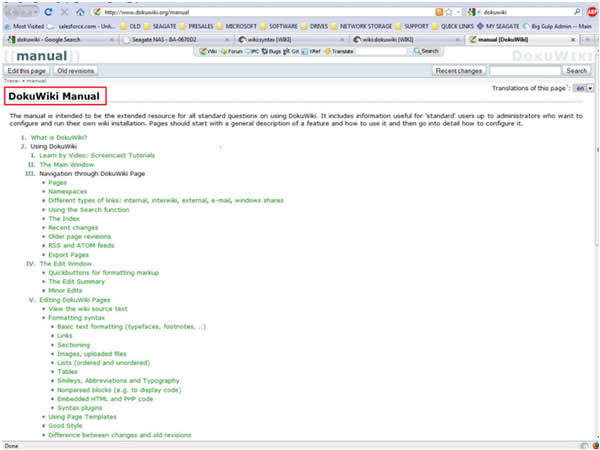
Task: Click the RSS feed icon in address bar
Action: pos(439,11)
